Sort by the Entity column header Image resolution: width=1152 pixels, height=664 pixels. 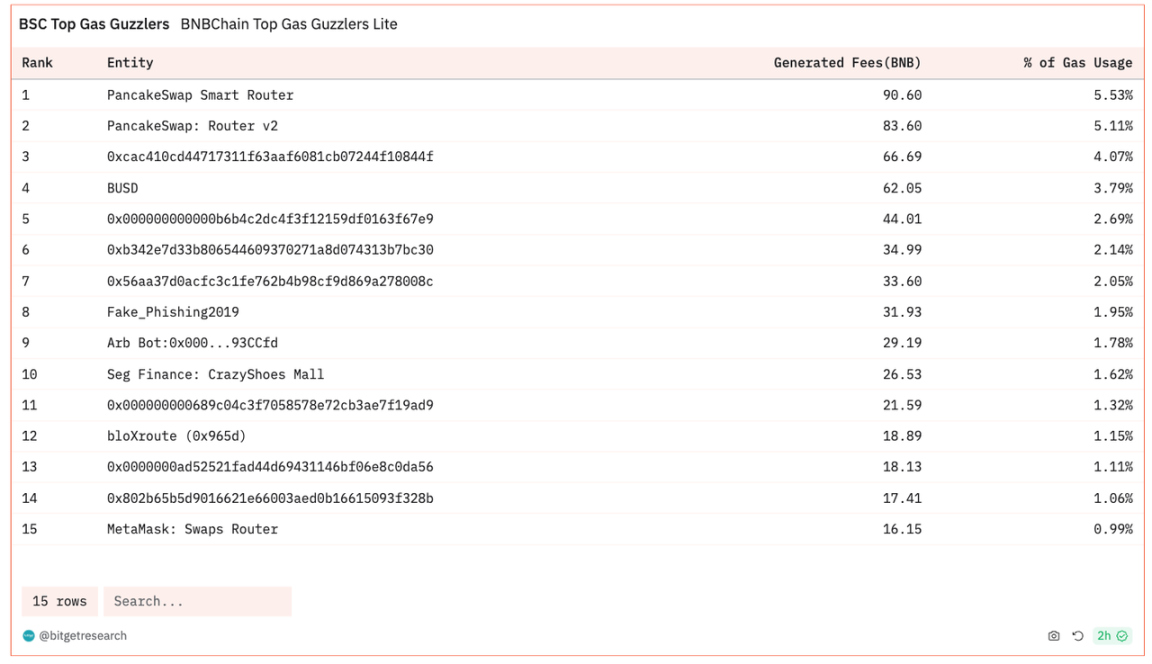[130, 63]
